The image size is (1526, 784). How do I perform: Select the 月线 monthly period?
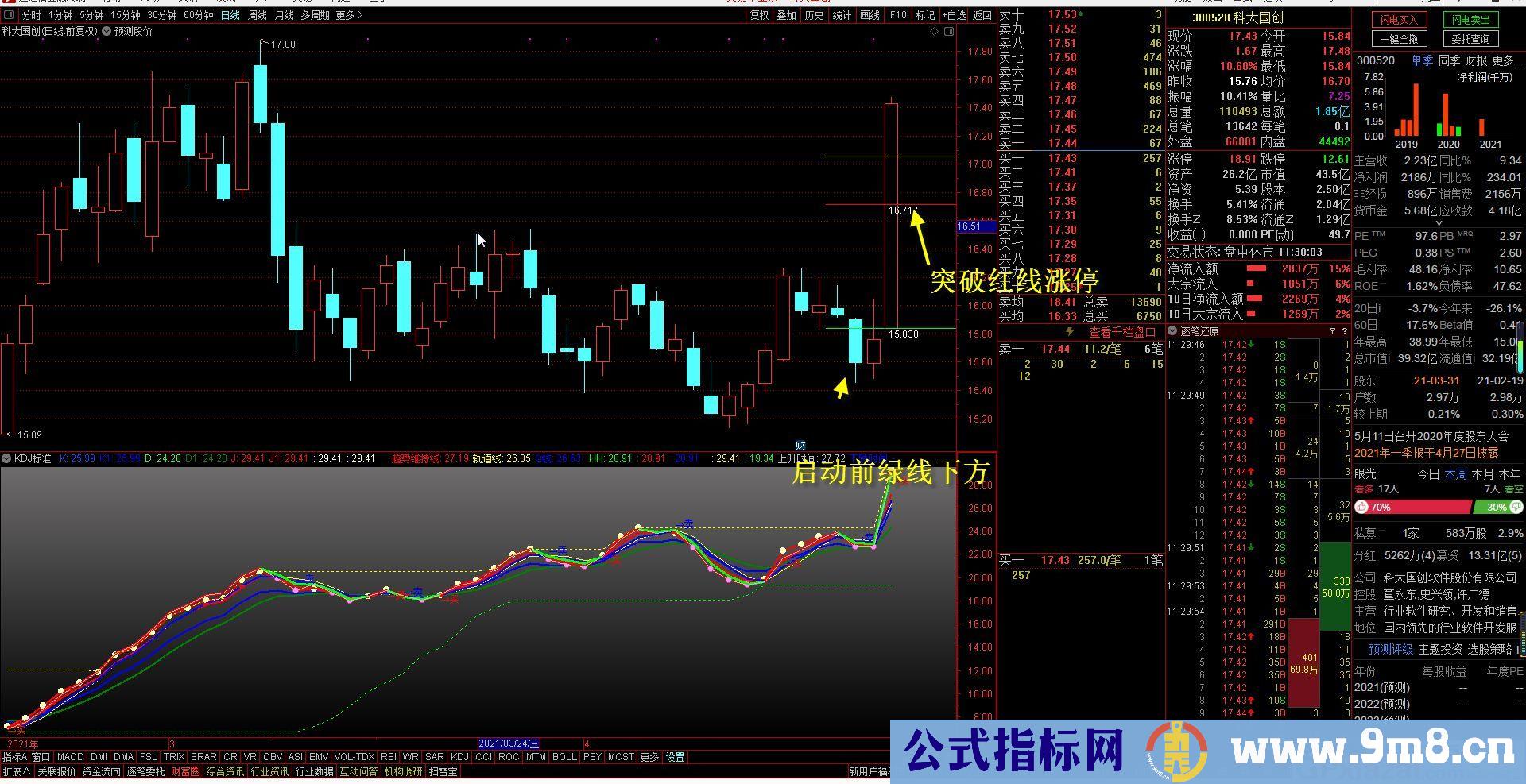[x=284, y=15]
